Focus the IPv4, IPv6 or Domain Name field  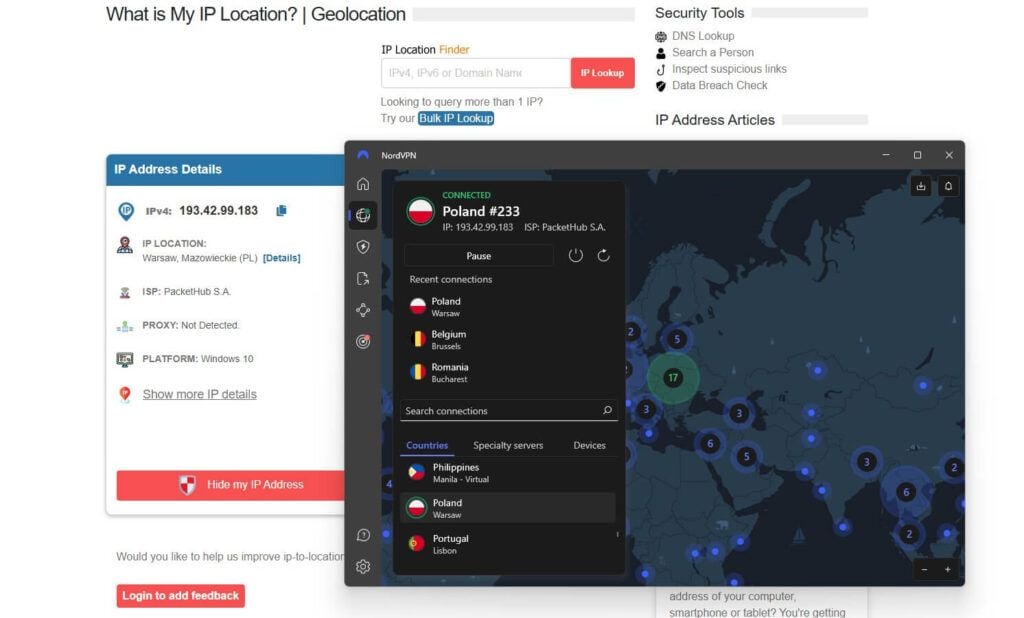[476, 73]
